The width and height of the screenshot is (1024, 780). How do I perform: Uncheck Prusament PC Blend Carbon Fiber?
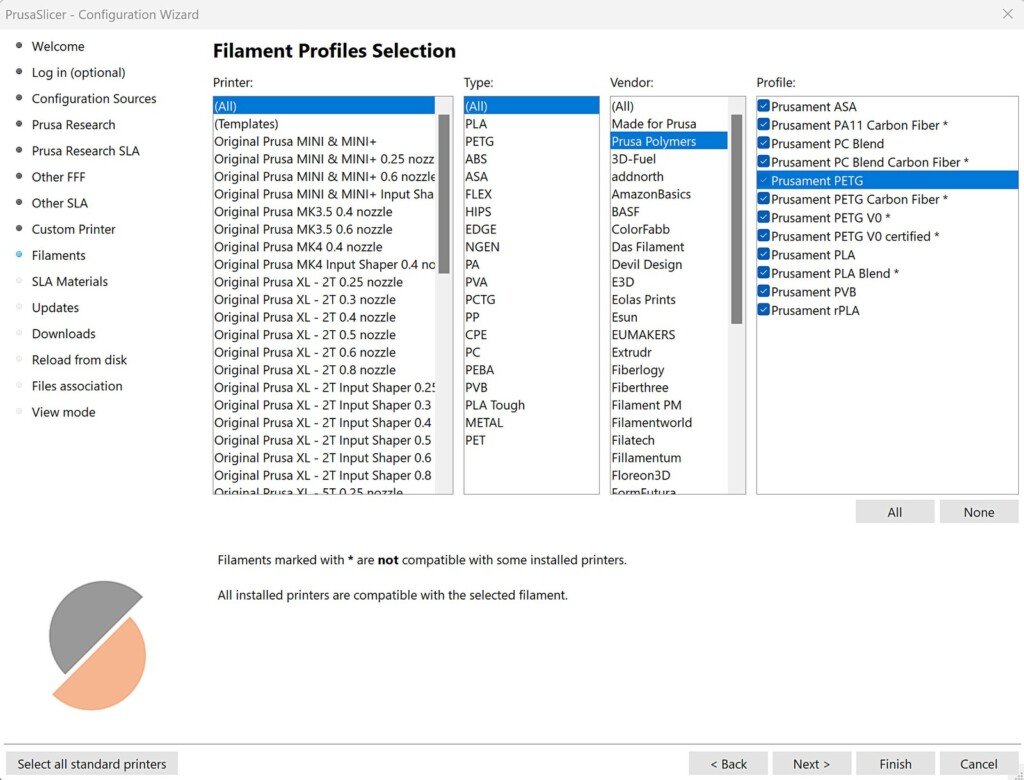click(x=763, y=161)
